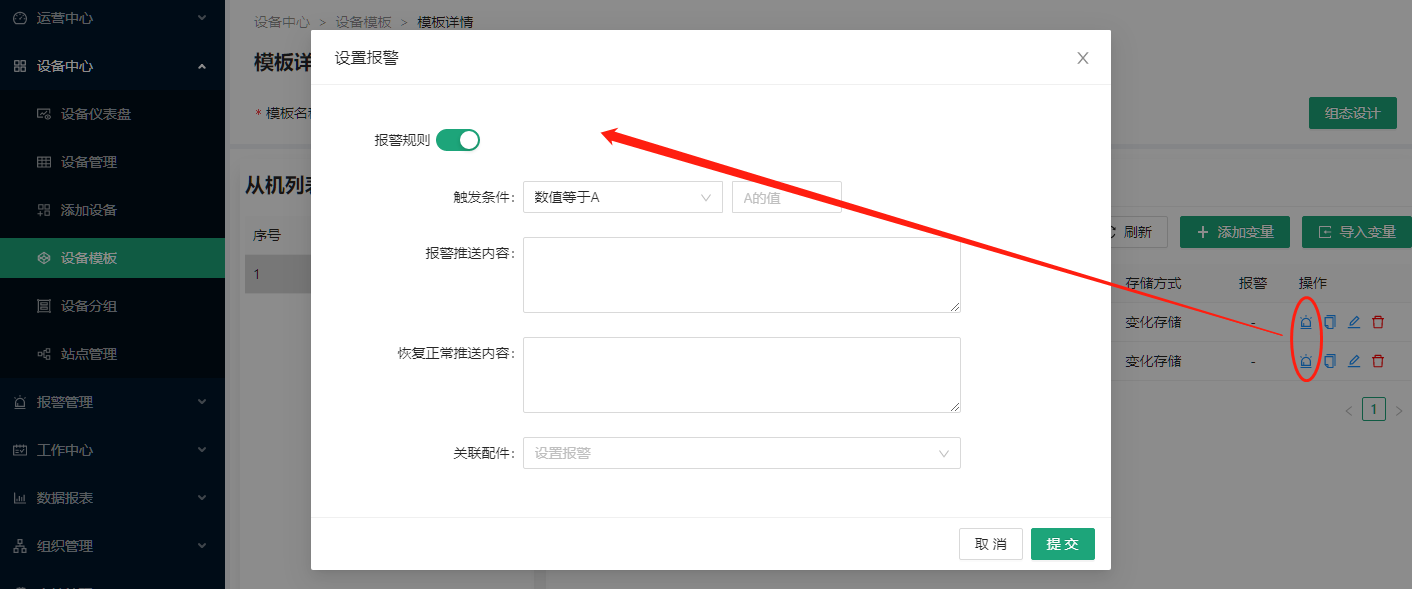This screenshot has width=1412, height=589.
Task: Click the 恢复正常推送内容 text area
Action: click(741, 375)
